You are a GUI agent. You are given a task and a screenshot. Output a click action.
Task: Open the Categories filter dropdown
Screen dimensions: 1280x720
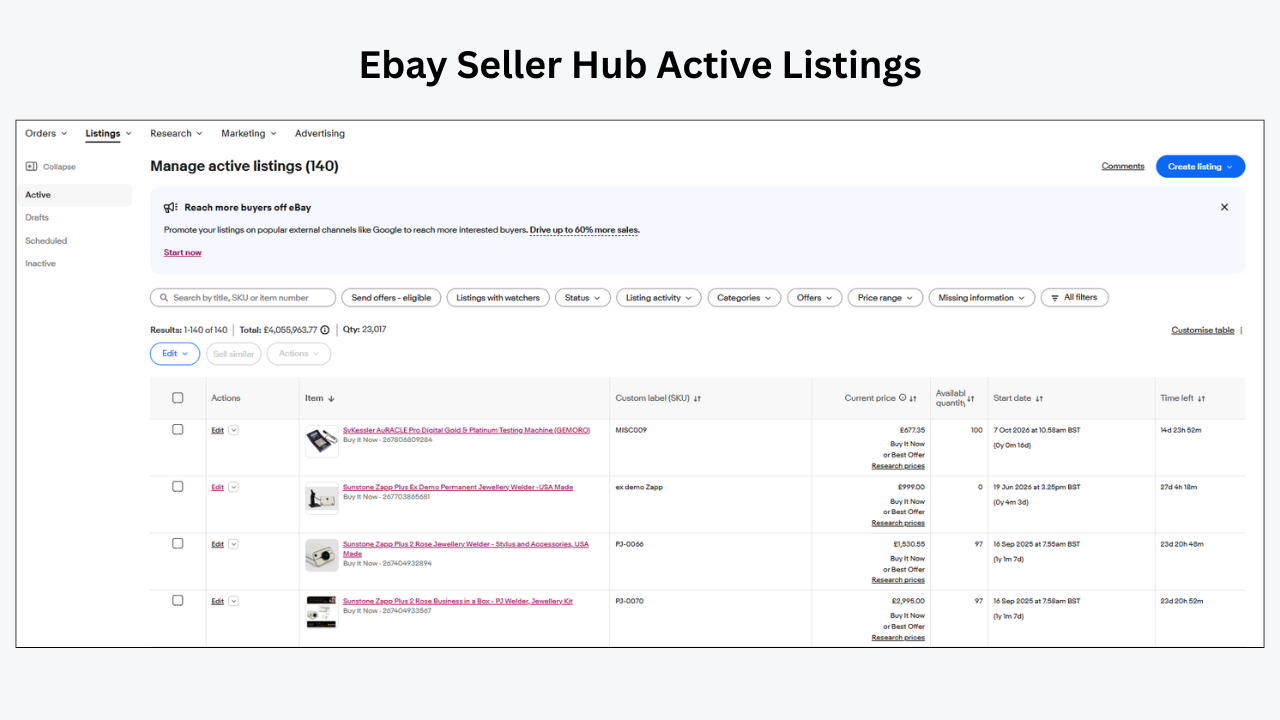point(745,298)
